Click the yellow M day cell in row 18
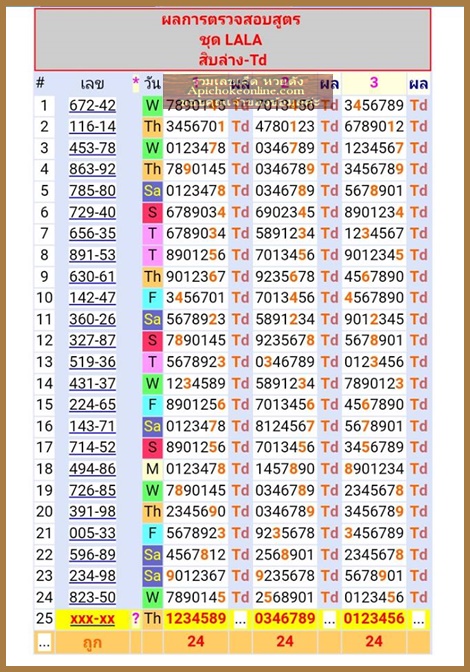 (152, 469)
